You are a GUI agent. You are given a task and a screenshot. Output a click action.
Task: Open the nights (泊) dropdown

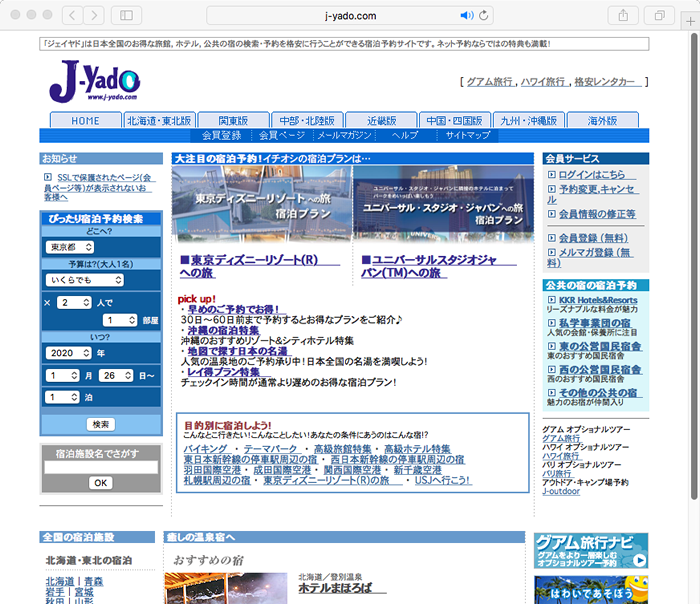tap(63, 397)
